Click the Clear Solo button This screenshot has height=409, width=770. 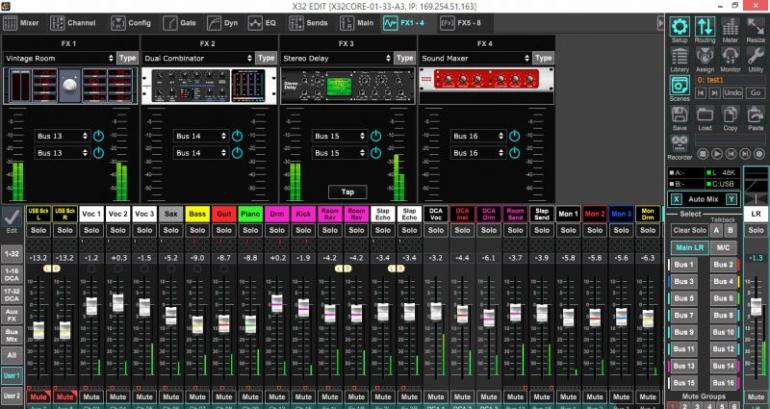689,230
